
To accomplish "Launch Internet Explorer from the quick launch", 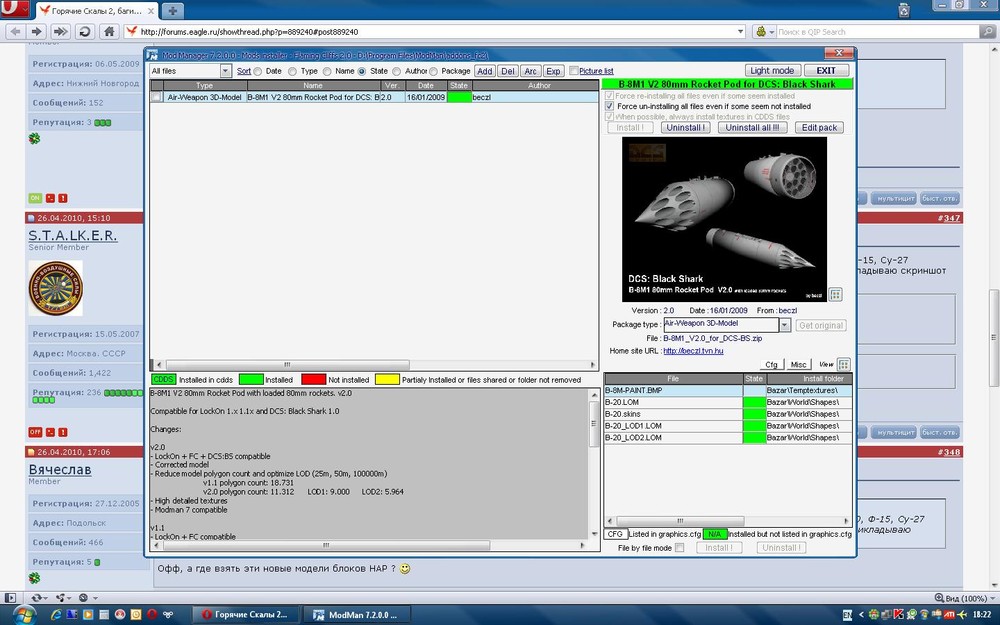I will pyautogui.click(x=55, y=615).
